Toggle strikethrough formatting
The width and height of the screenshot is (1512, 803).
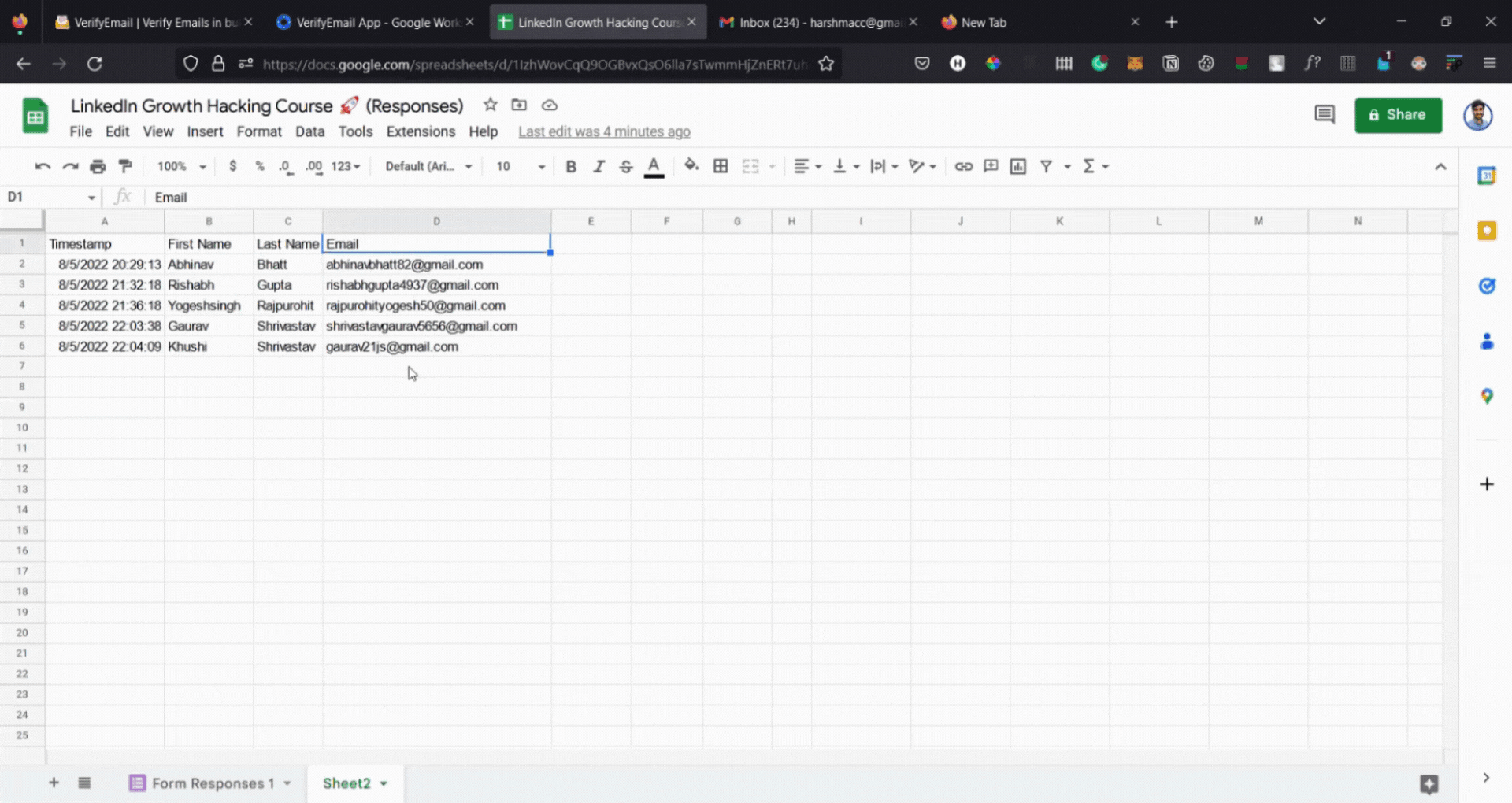click(x=626, y=166)
